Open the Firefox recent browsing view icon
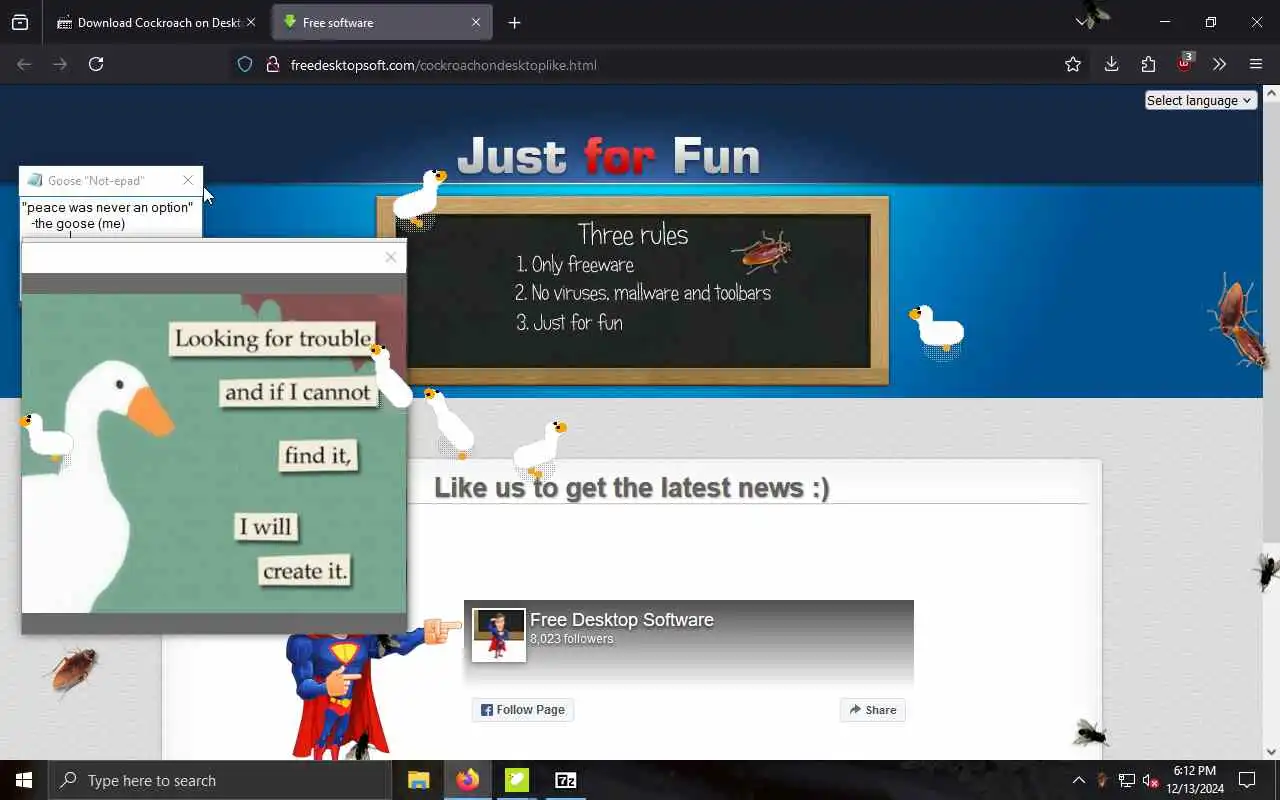This screenshot has height=800, width=1280. [20, 22]
